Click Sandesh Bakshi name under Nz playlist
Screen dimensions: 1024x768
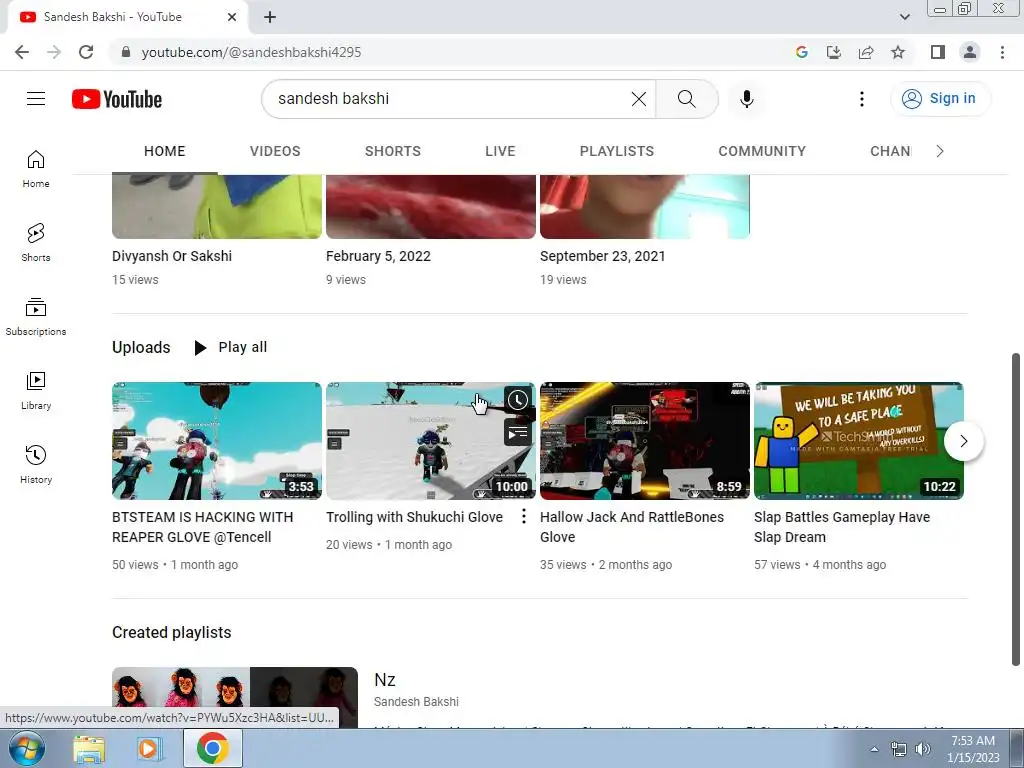[x=416, y=701]
